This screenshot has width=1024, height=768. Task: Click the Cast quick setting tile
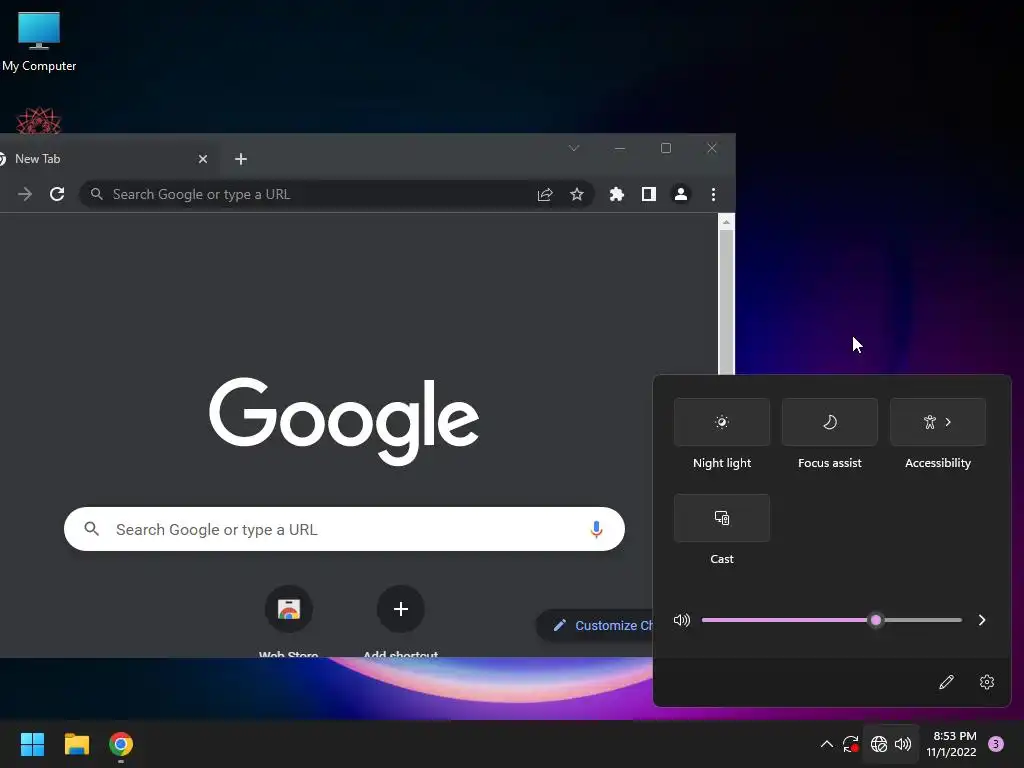tap(722, 518)
